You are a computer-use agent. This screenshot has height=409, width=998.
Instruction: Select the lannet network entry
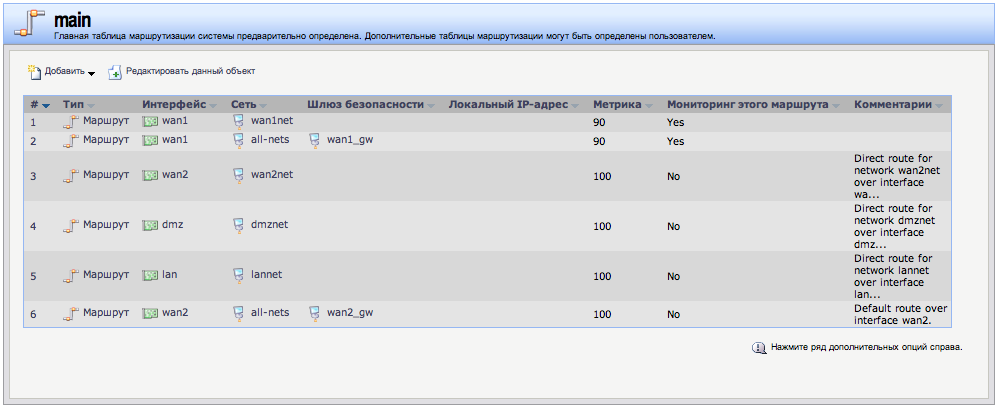(266, 275)
